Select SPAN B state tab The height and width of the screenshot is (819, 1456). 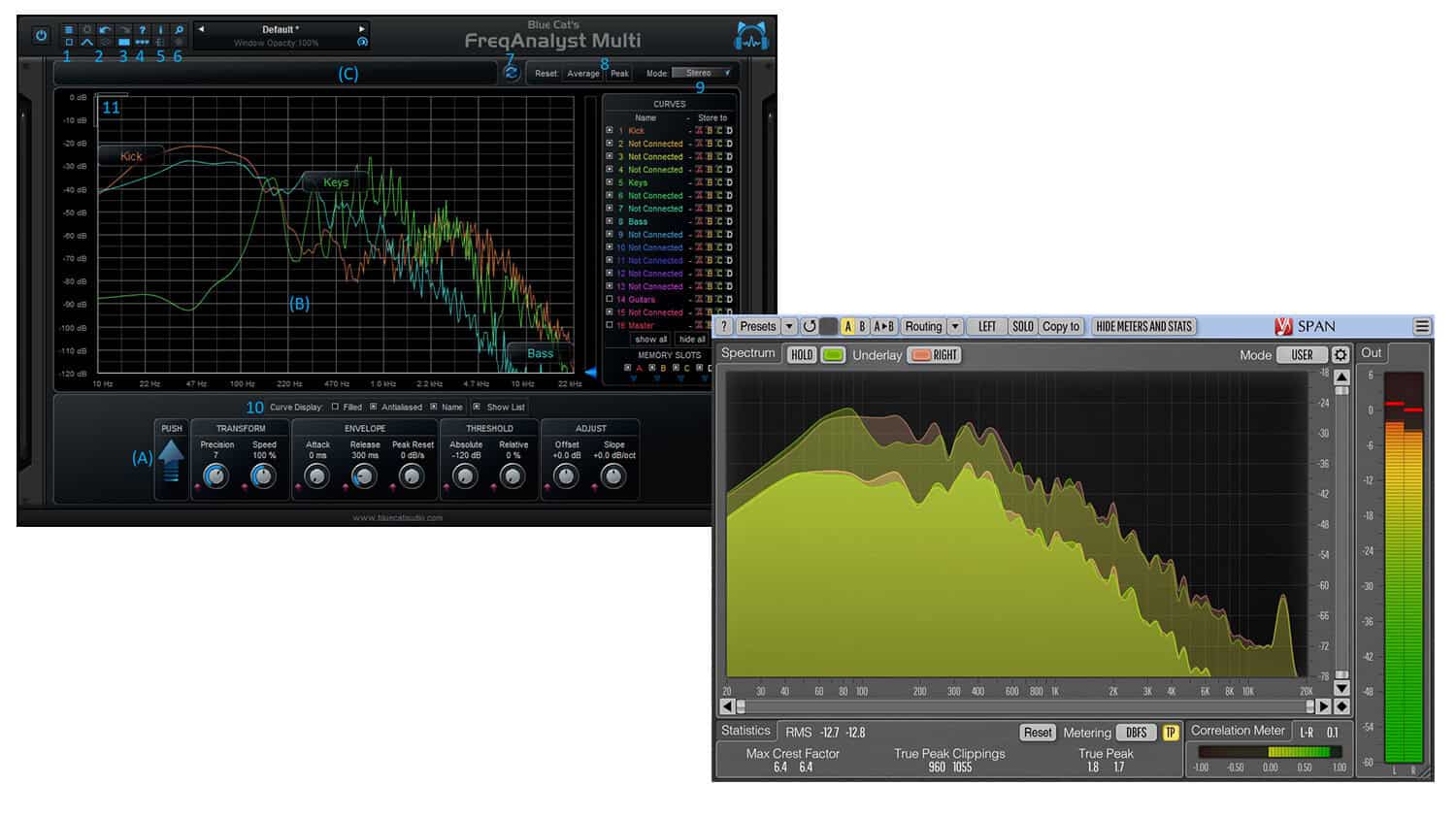click(x=862, y=326)
